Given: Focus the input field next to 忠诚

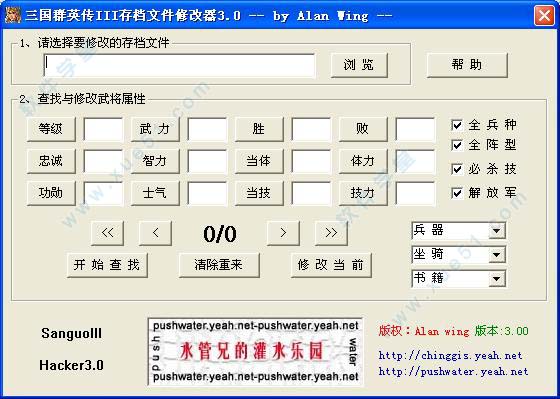Looking at the screenshot, I should 103,161.
